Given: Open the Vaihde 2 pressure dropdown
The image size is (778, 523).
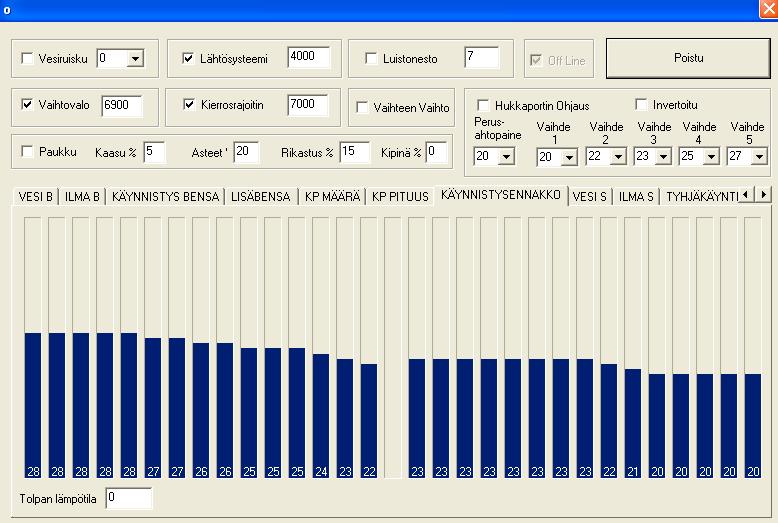Looking at the screenshot, I should click(618, 157).
